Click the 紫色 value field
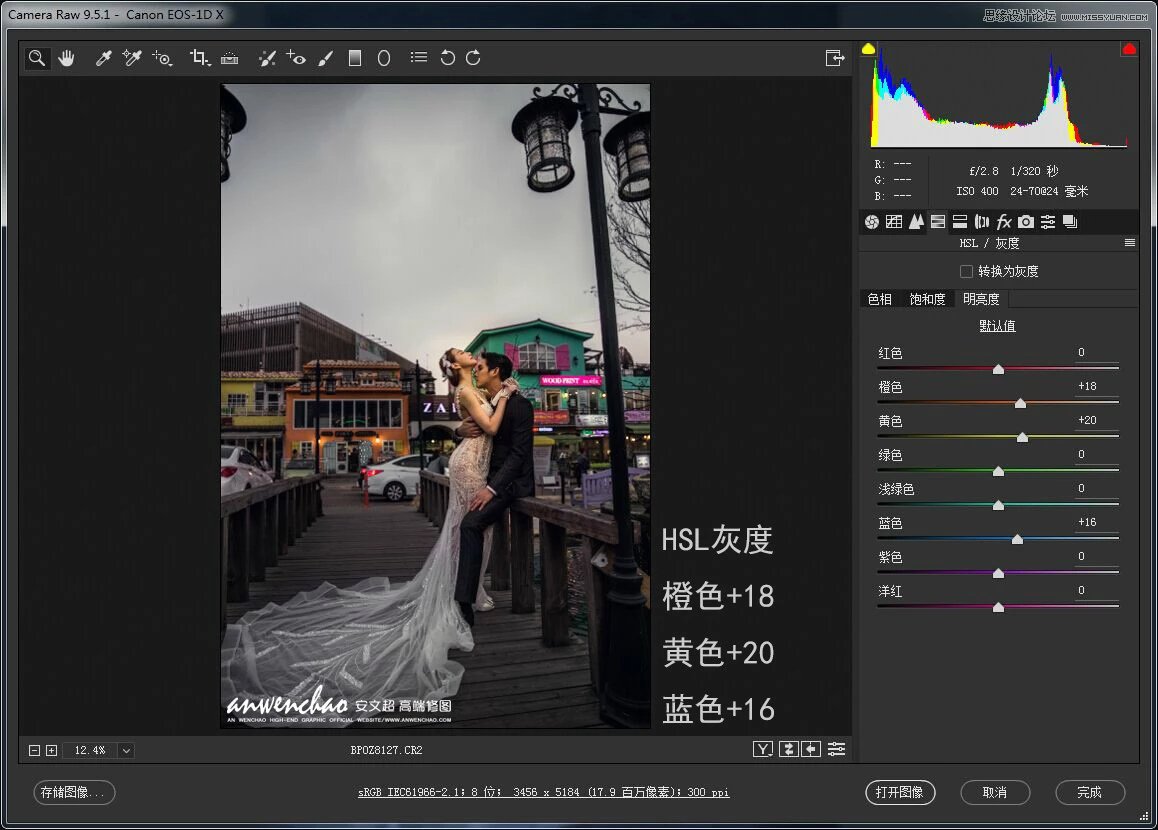Screen dimensions: 1158x830 [1096, 556]
